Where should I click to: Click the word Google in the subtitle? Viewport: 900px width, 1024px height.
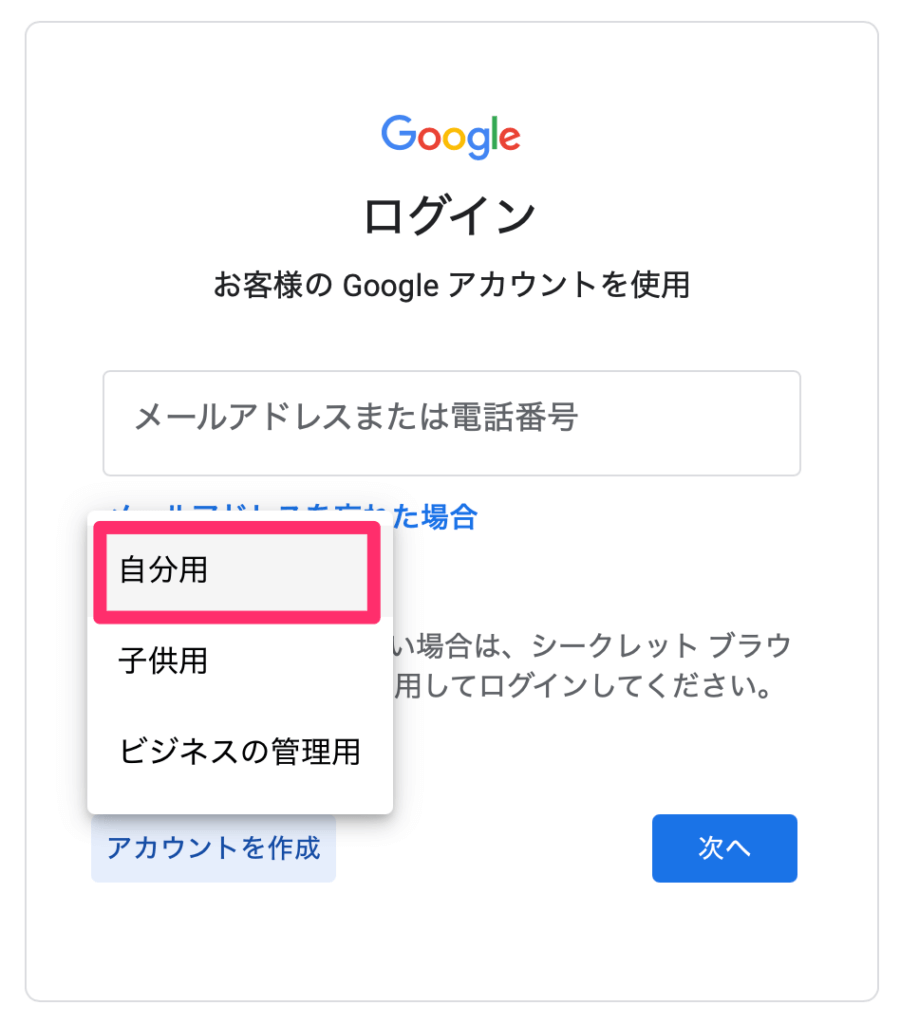[391, 286]
